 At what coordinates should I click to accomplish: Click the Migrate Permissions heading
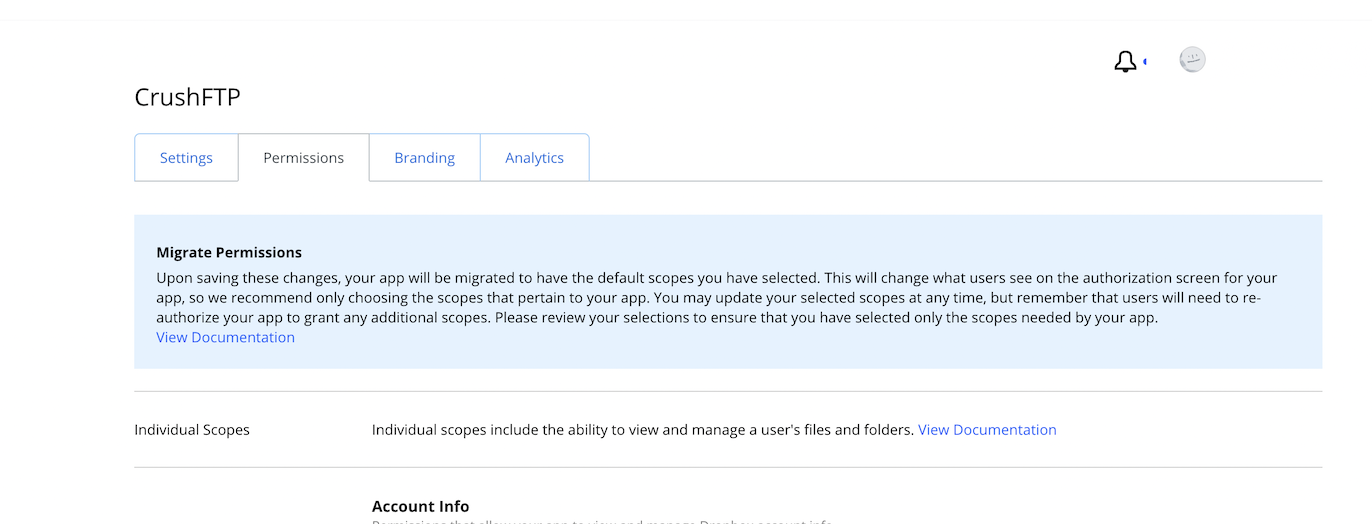(229, 253)
